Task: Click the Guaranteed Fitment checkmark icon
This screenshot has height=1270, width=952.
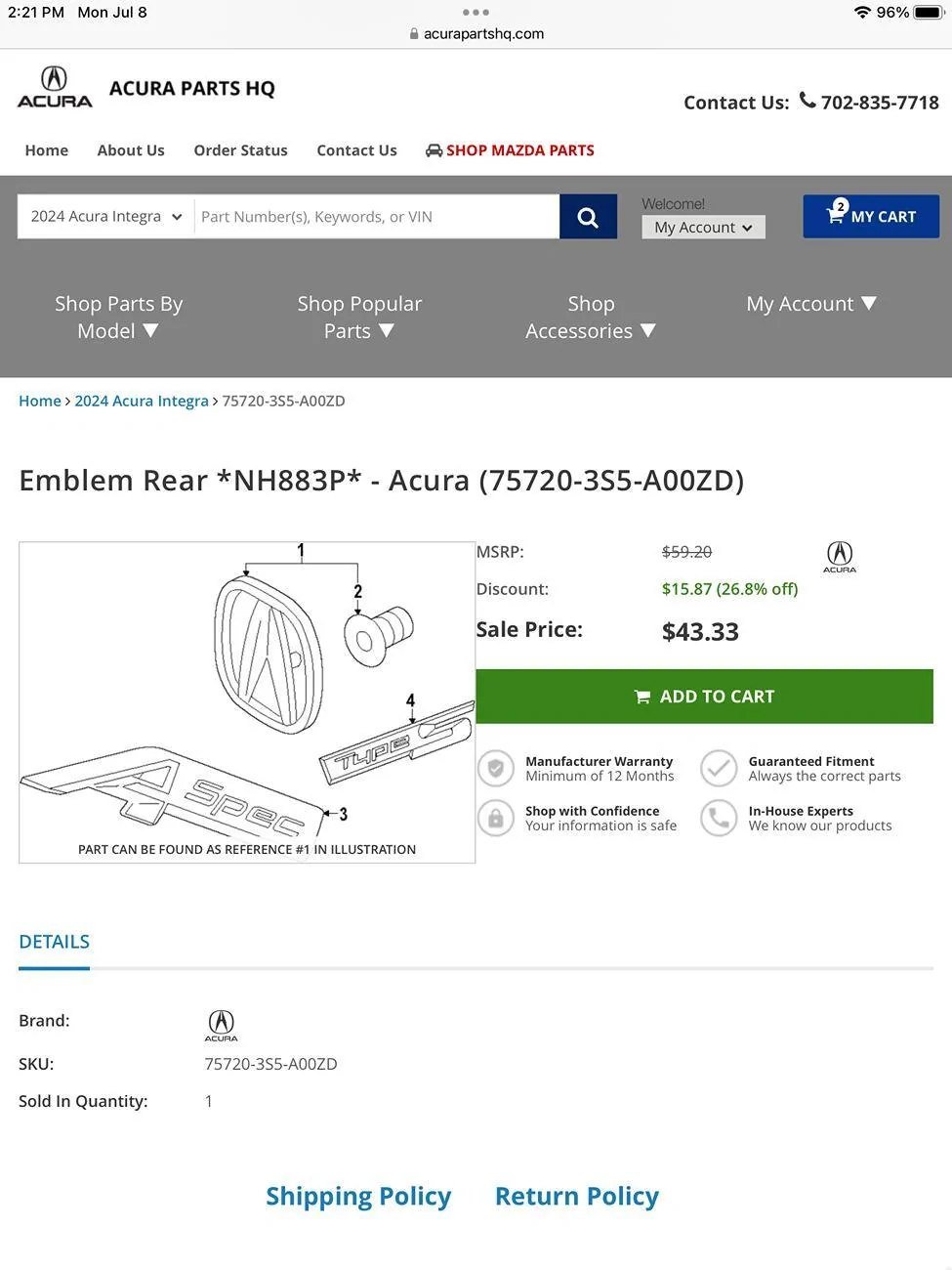Action: coord(719,769)
